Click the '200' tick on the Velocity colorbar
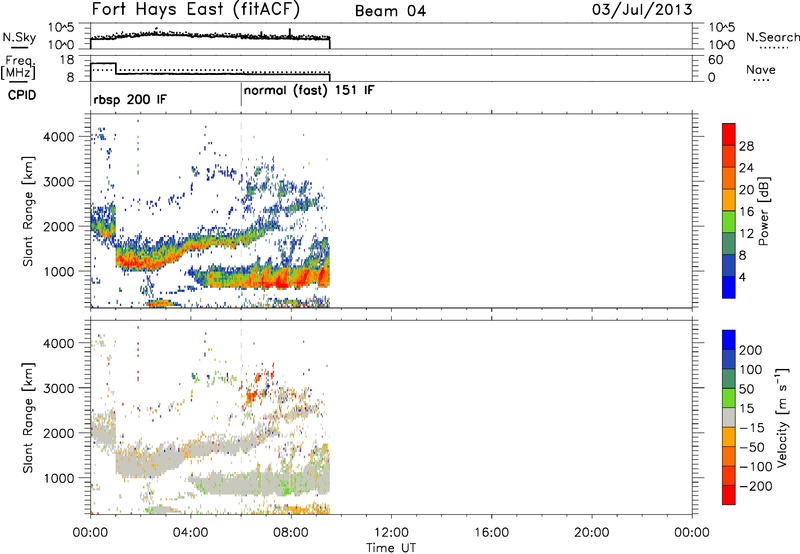Screen dimensions: 800x554 click(751, 350)
